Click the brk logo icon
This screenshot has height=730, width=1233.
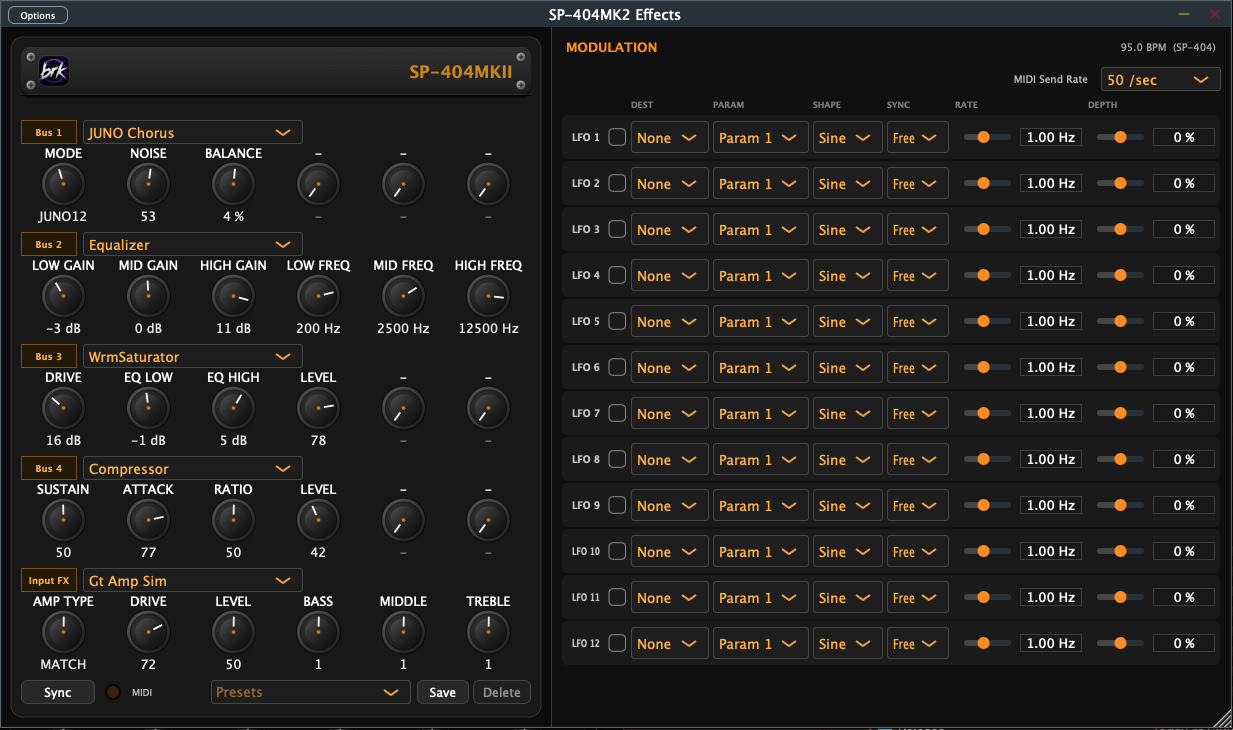tap(54, 71)
